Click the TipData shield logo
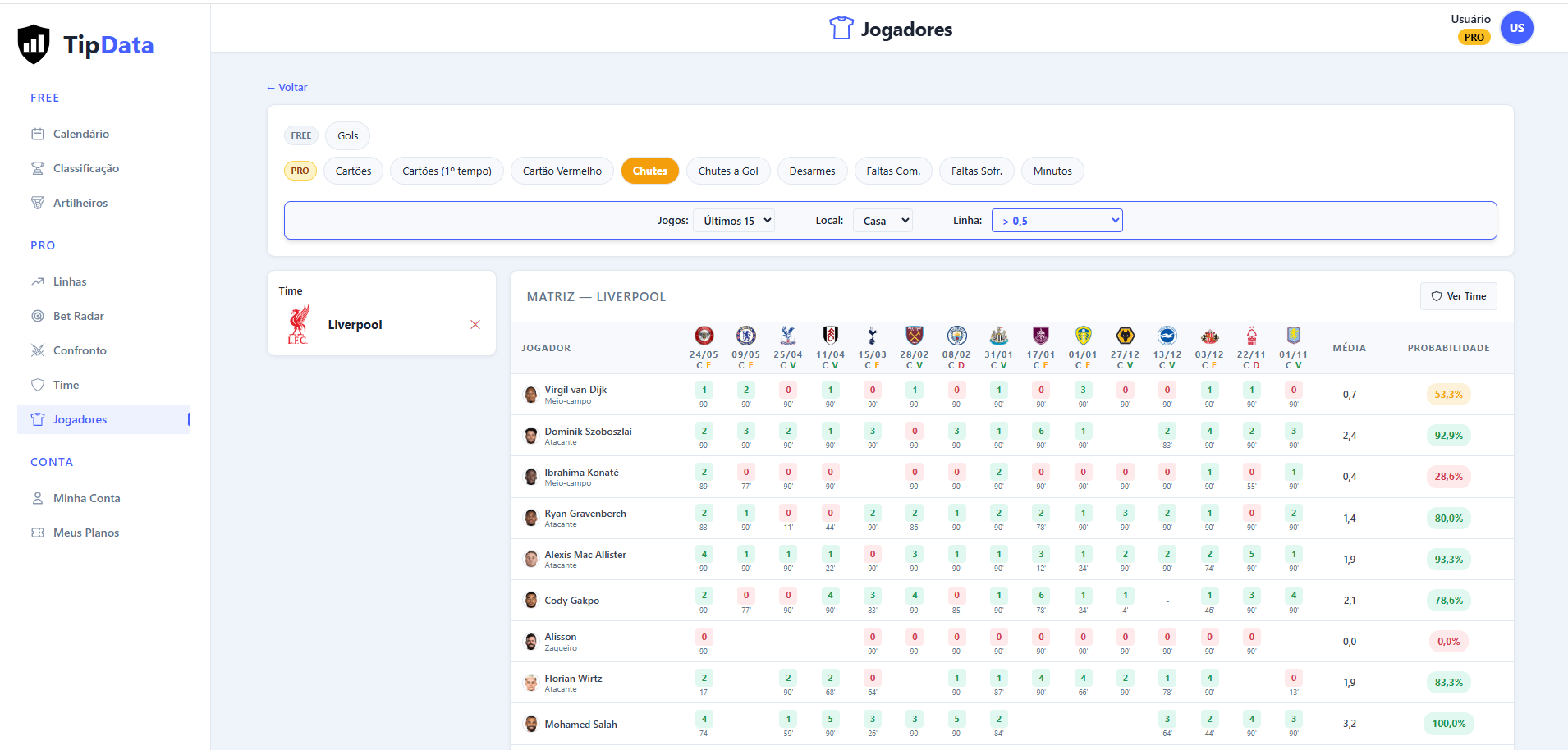1568x750 pixels. pos(34,44)
